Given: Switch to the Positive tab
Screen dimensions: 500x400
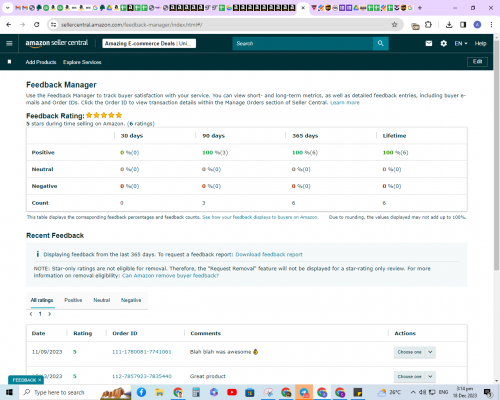Looking at the screenshot, I should [x=73, y=300].
